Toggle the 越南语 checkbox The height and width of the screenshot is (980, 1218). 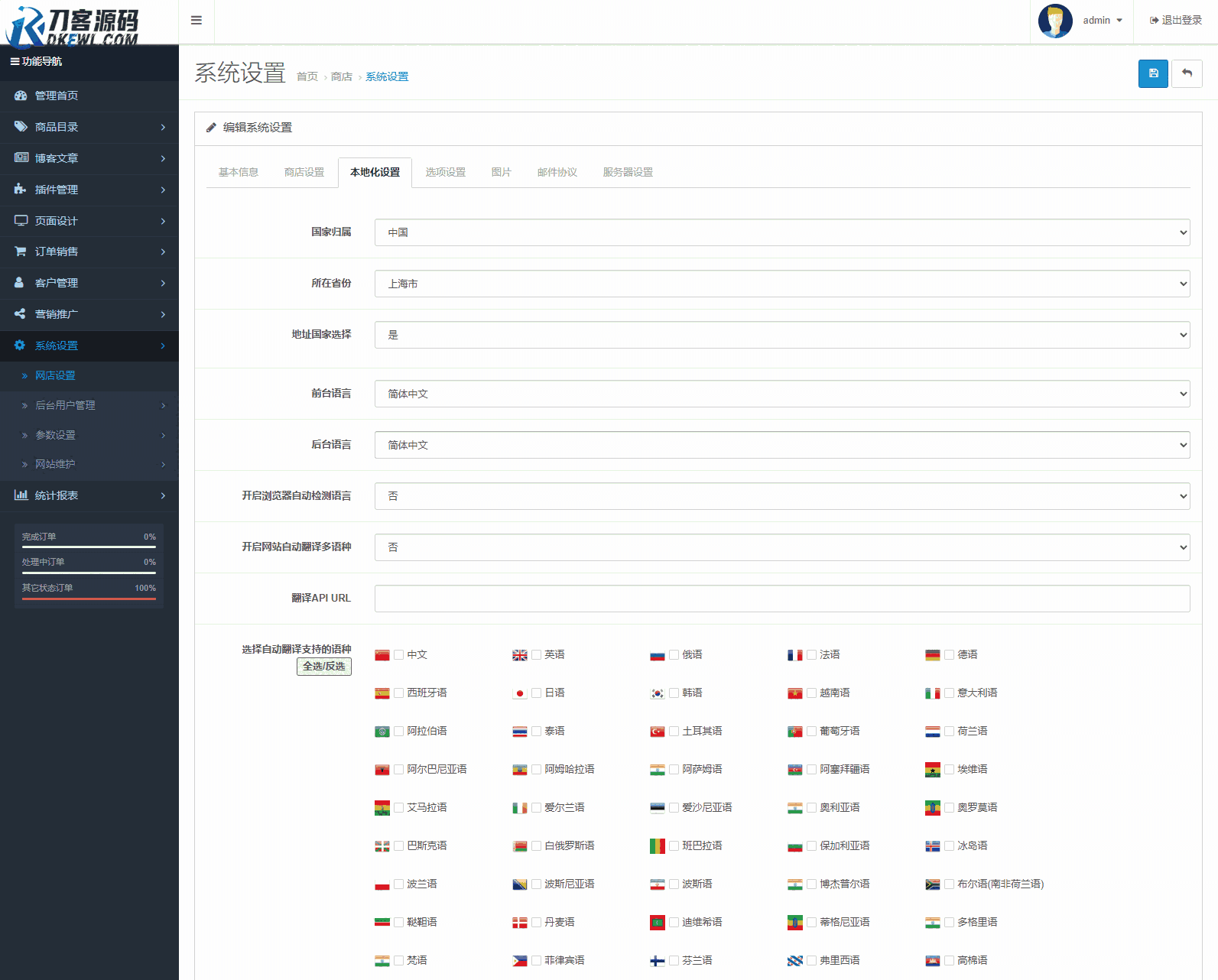tap(812, 693)
